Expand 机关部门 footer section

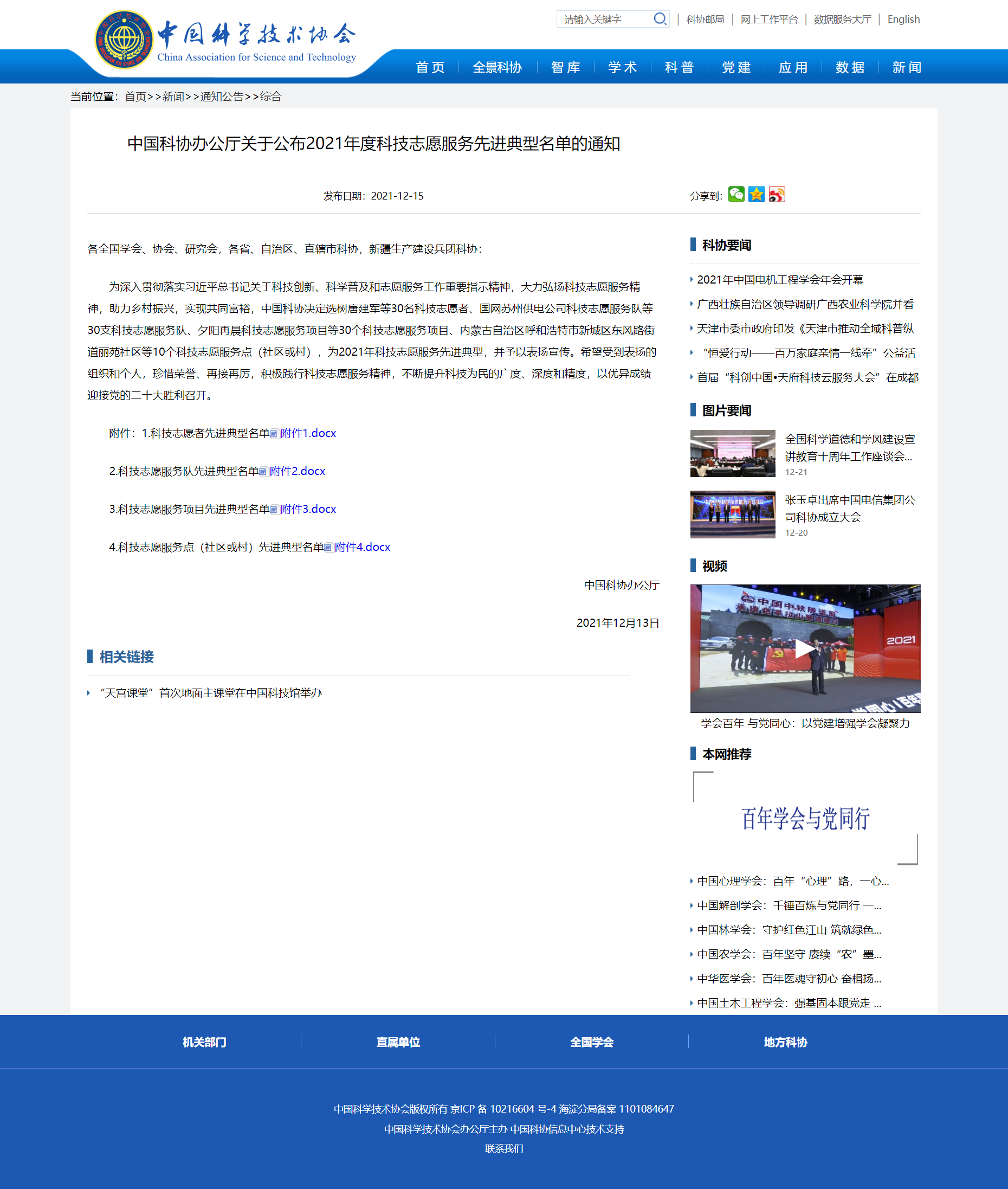point(204,1042)
